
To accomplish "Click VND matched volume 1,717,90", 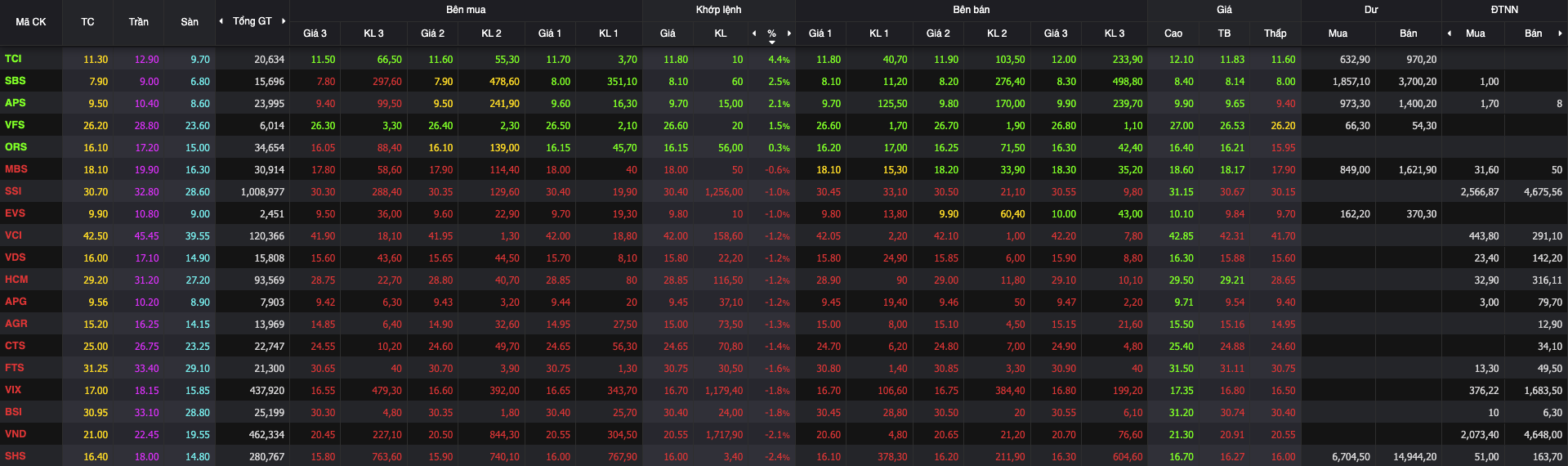I will point(724,435).
